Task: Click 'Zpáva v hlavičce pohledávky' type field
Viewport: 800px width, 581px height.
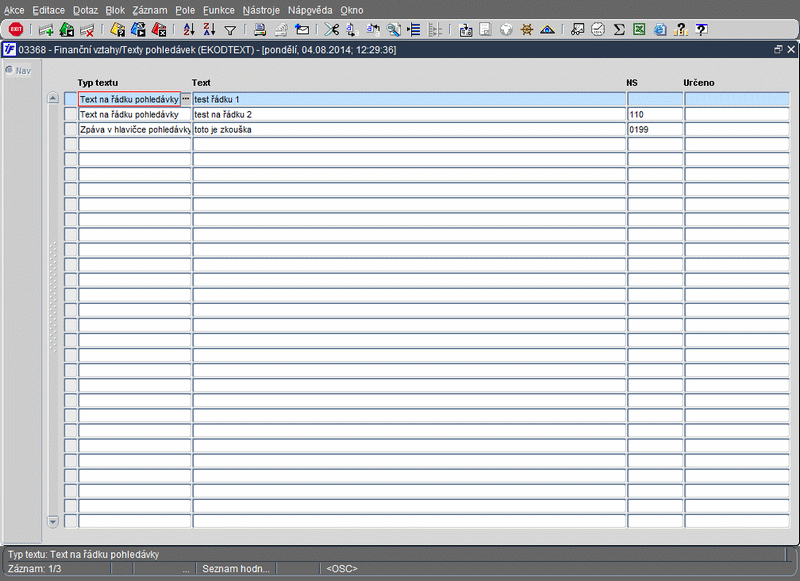Action: (x=135, y=129)
